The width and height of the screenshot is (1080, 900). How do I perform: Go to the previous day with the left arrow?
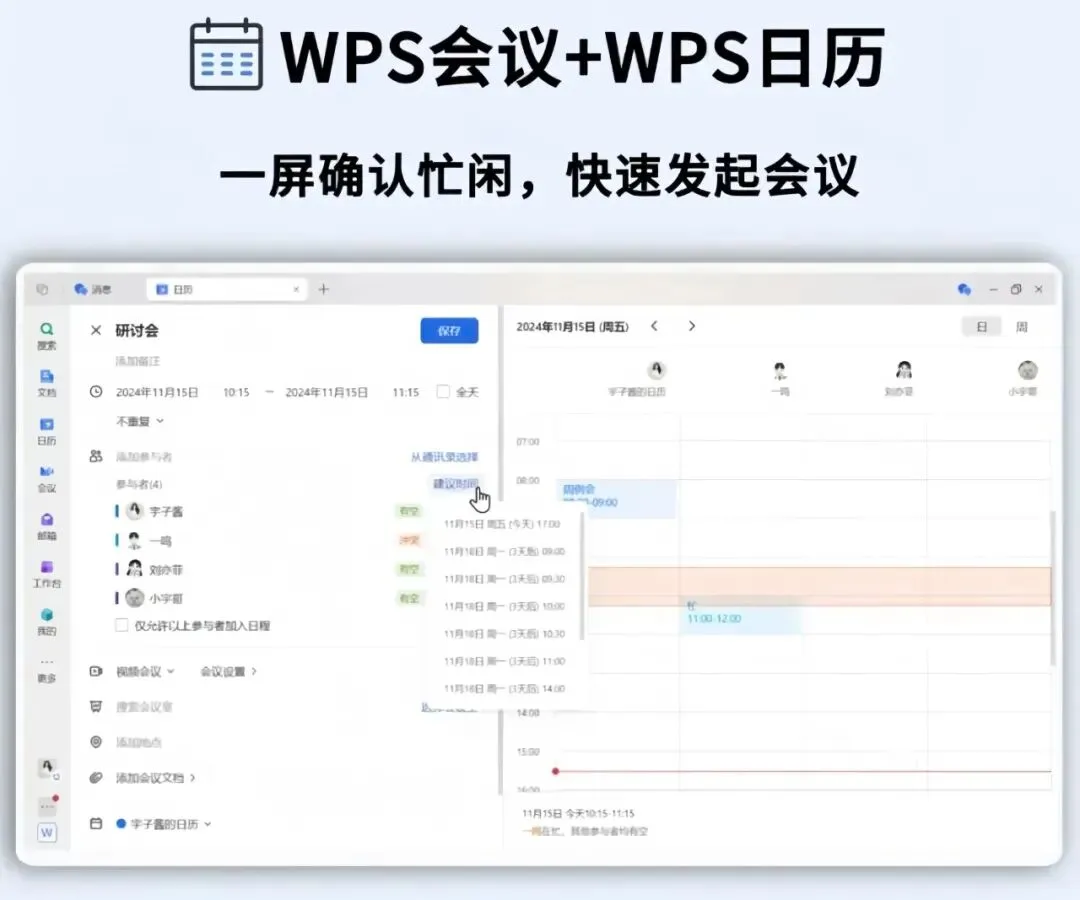(x=654, y=326)
